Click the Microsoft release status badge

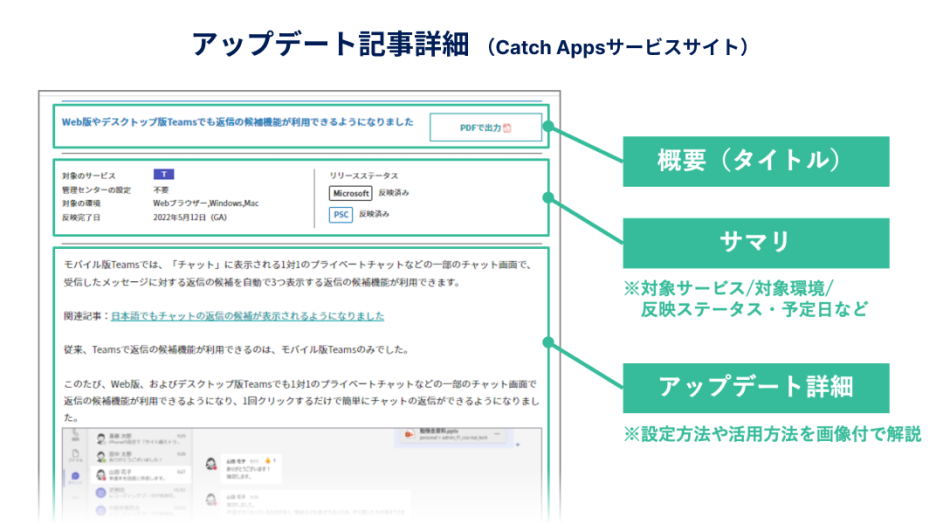coord(351,193)
